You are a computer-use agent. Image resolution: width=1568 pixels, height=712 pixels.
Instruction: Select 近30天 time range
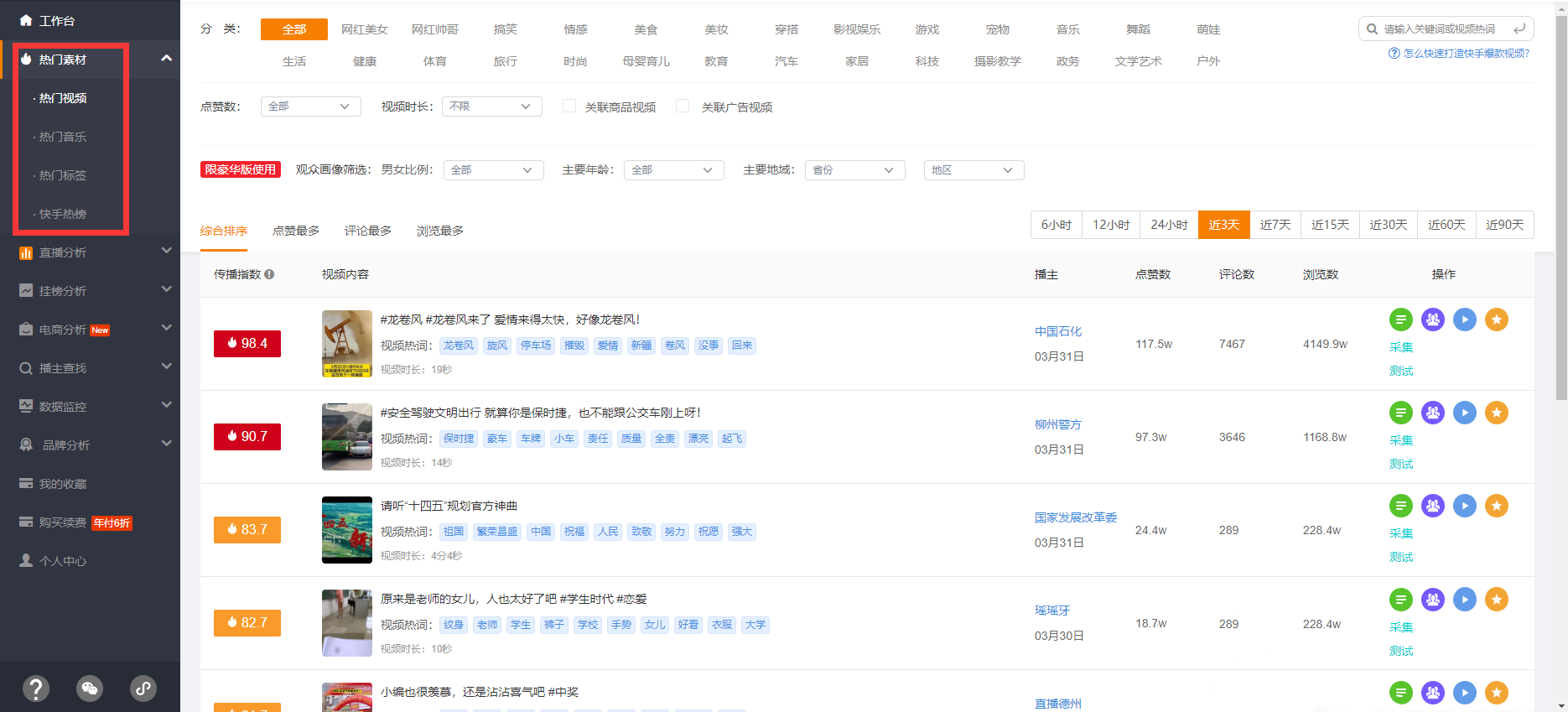coord(1389,225)
